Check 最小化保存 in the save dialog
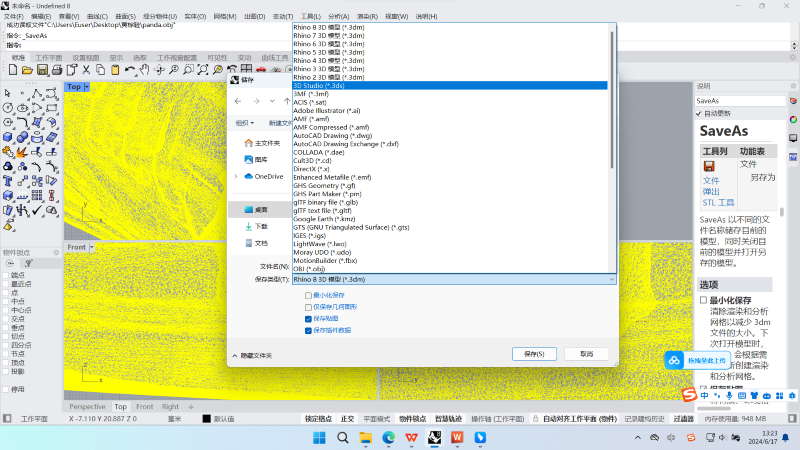800x450 pixels. click(308, 295)
